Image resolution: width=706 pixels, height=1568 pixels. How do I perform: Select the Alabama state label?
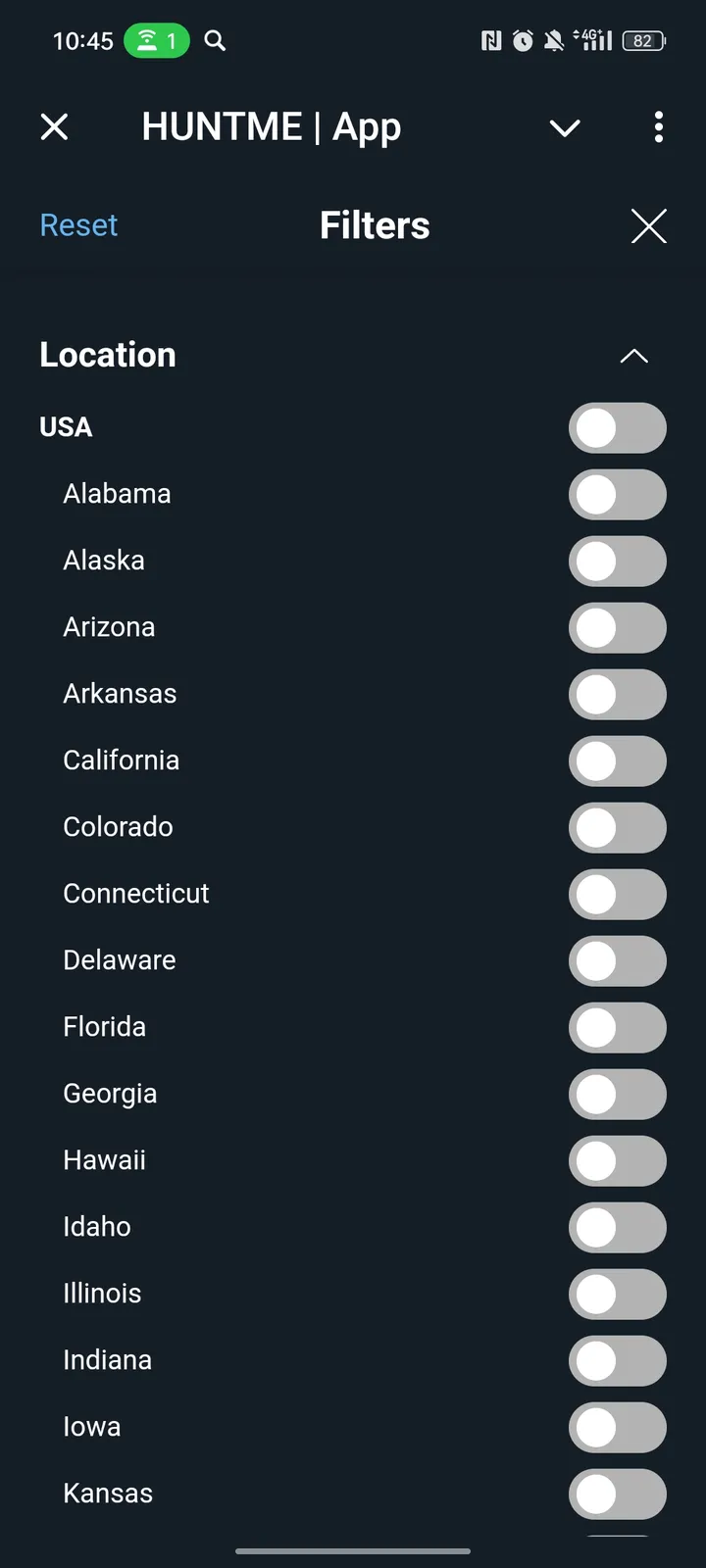pos(117,494)
